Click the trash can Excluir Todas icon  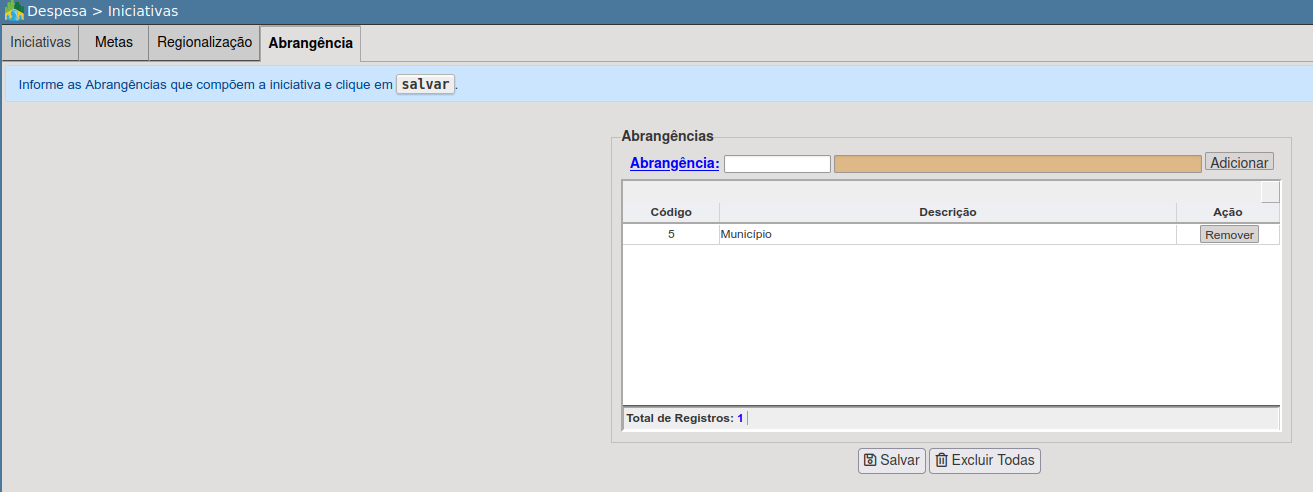tap(941, 460)
